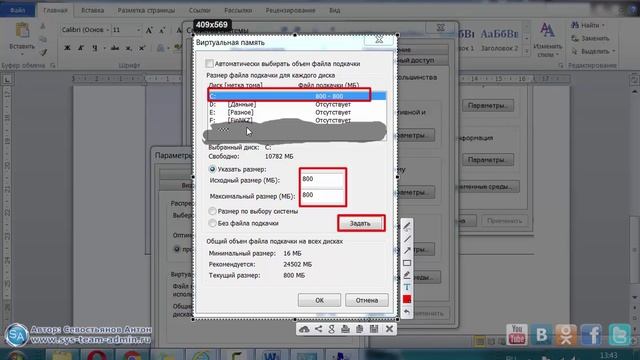This screenshot has width=640, height=360.
Task: Click the ruler tab selector L icon
Action: [x=7, y=80]
